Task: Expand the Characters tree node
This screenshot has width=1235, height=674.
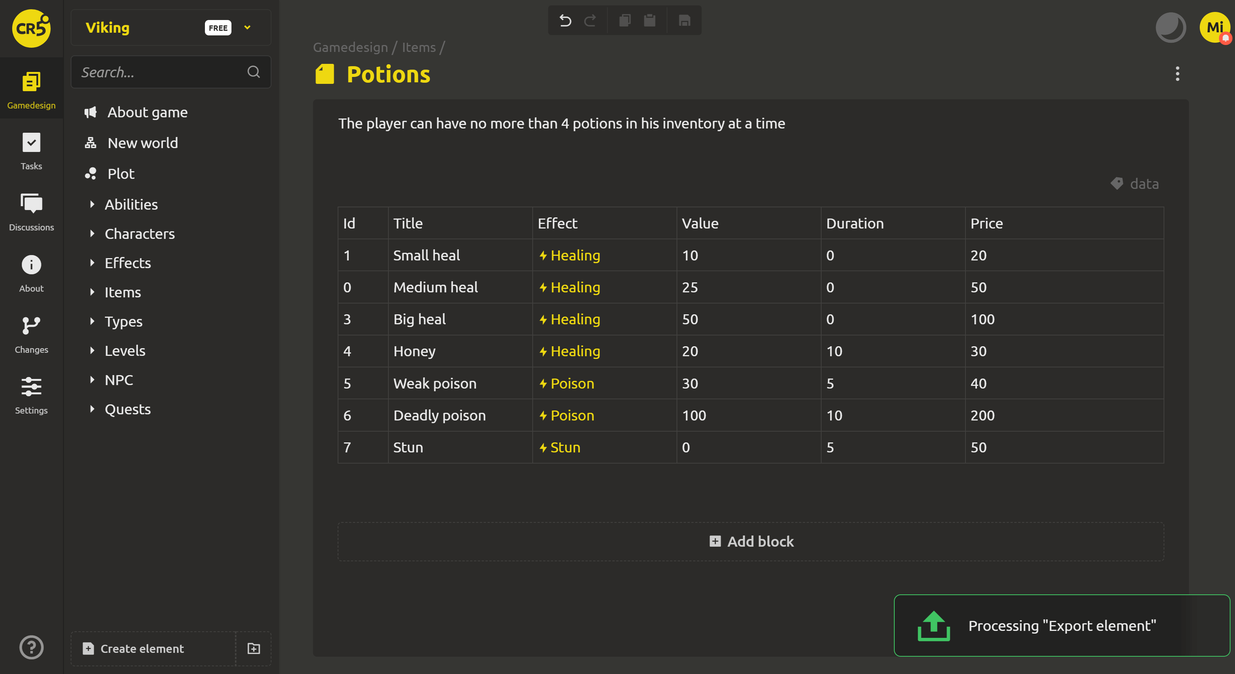Action: (92, 234)
